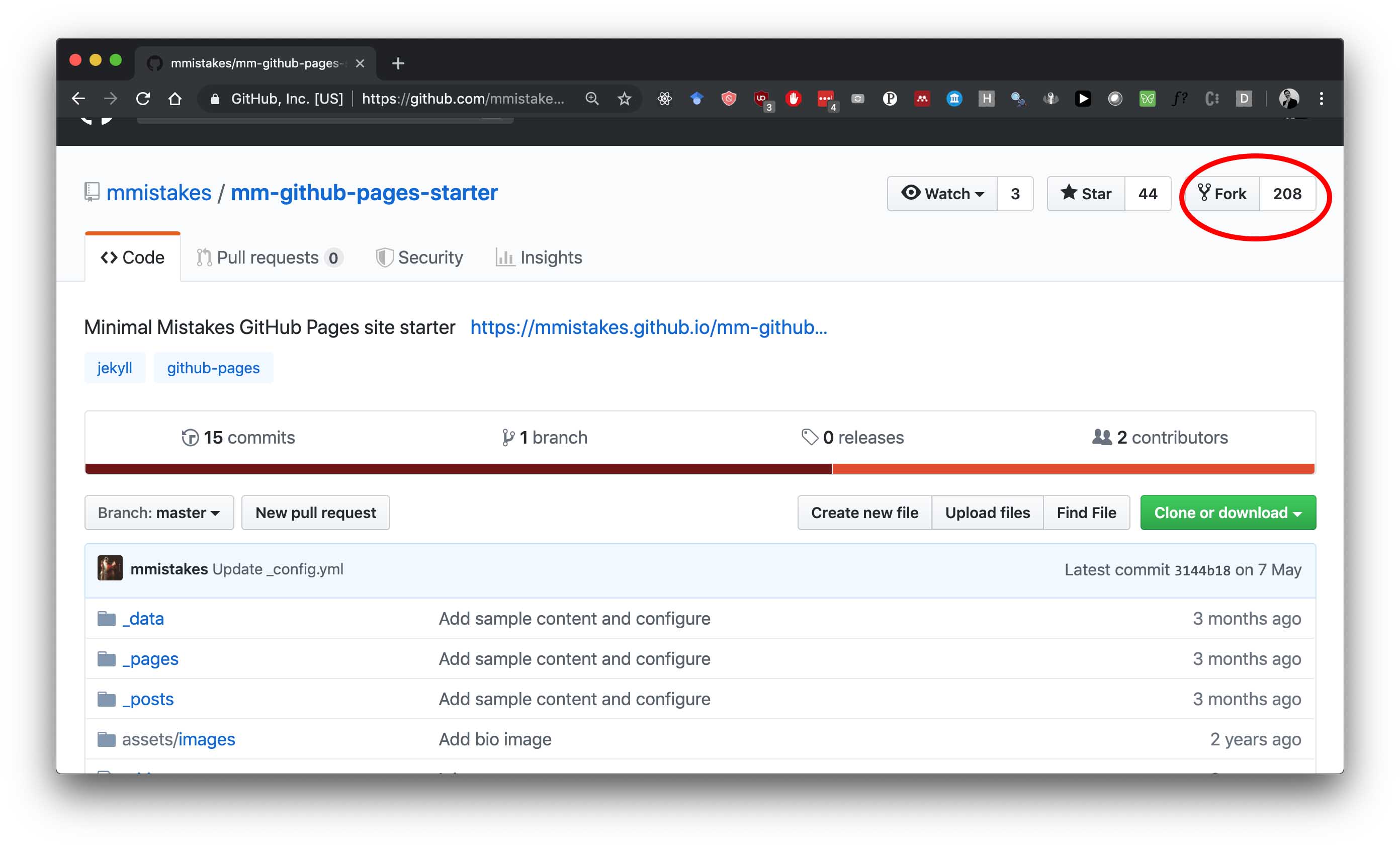
Task: Click the Fork button
Action: pyautogui.click(x=1222, y=194)
